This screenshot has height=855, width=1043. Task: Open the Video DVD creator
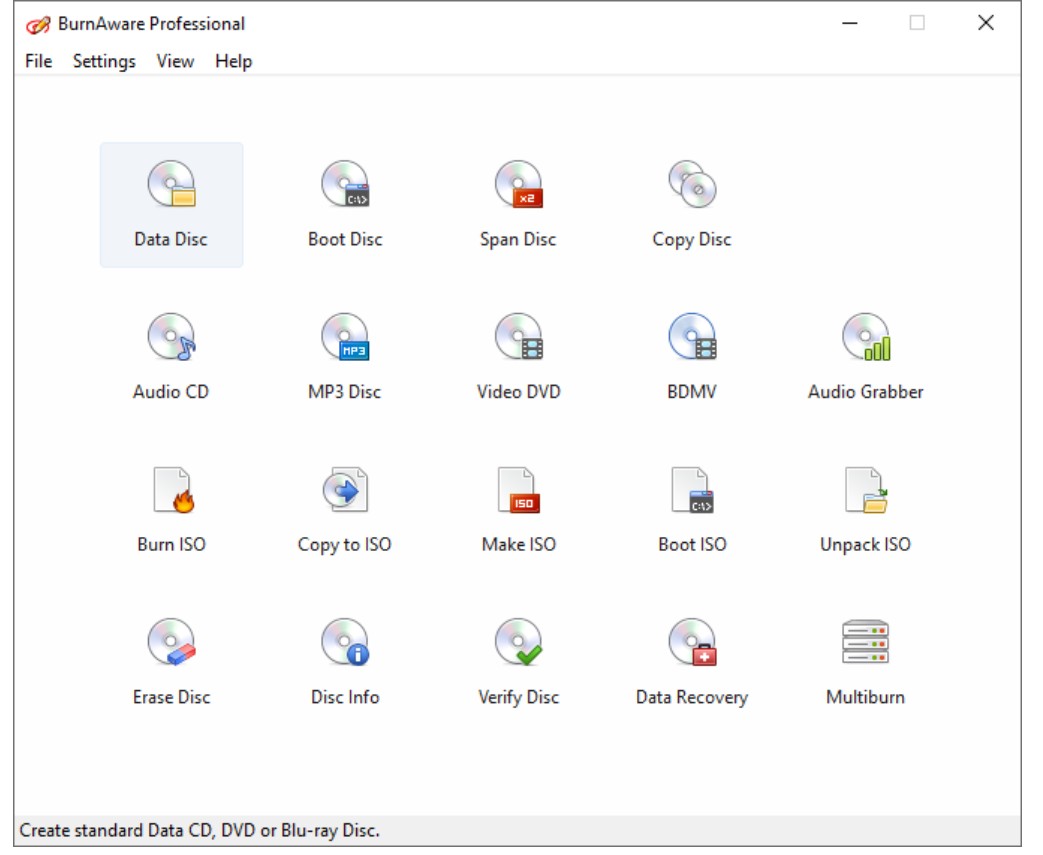click(x=517, y=350)
